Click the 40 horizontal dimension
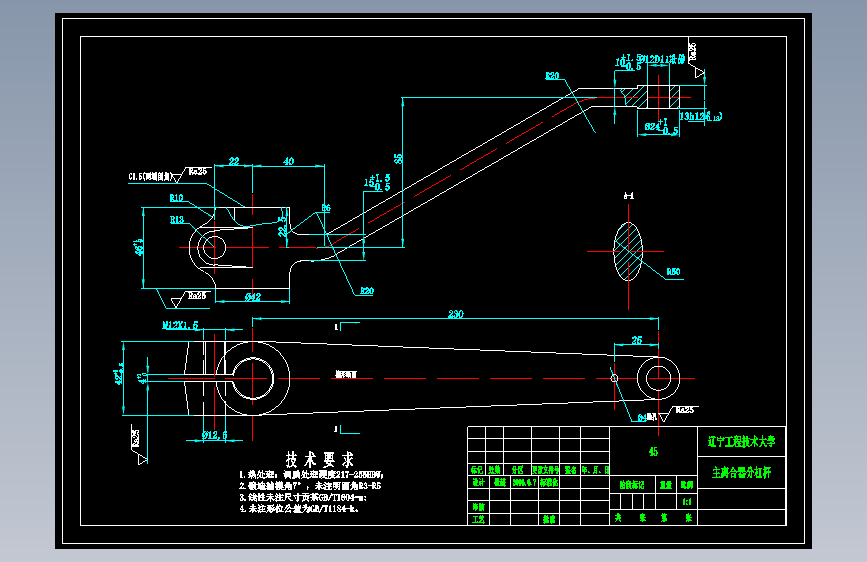The height and width of the screenshot is (562, 867). coord(288,161)
